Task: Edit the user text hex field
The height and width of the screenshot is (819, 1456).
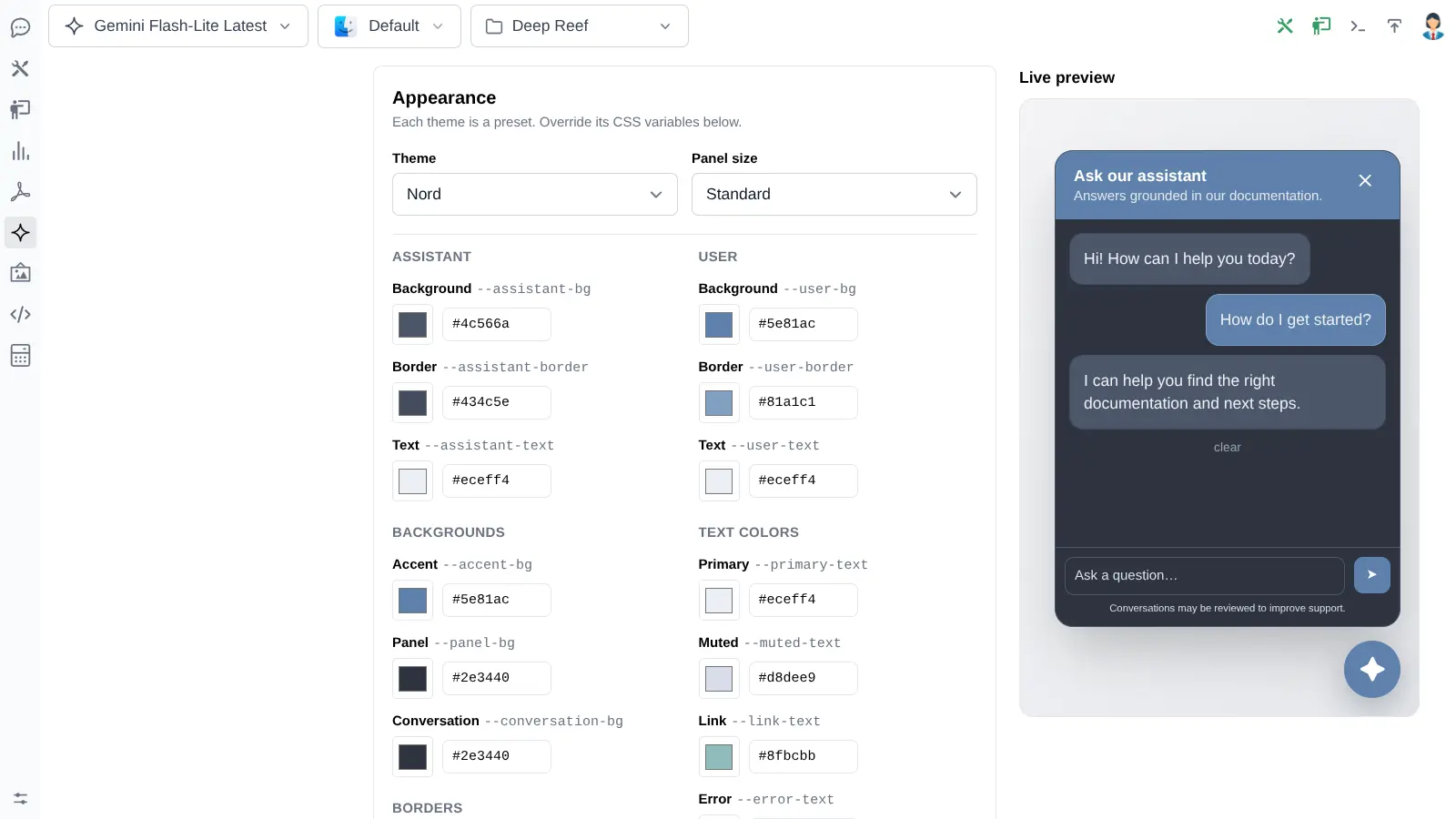Action: (x=804, y=480)
